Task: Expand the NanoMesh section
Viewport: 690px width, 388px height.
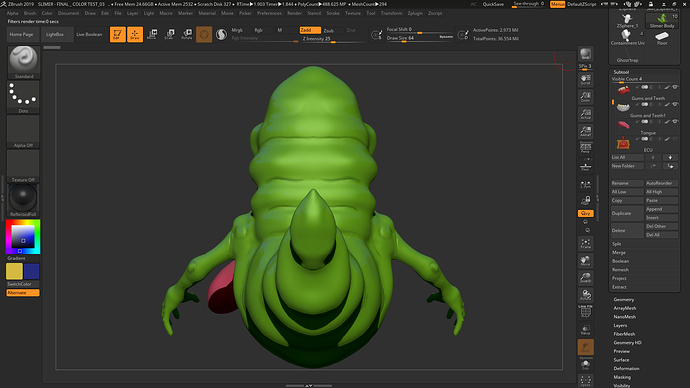Action: (625, 317)
